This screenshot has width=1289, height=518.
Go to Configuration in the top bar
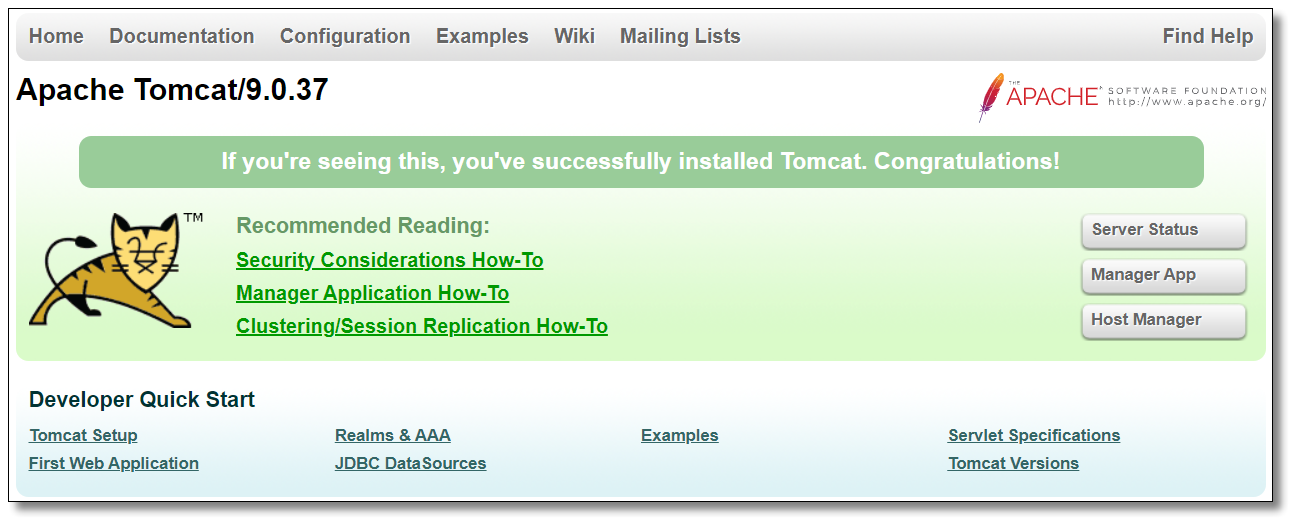[x=345, y=36]
